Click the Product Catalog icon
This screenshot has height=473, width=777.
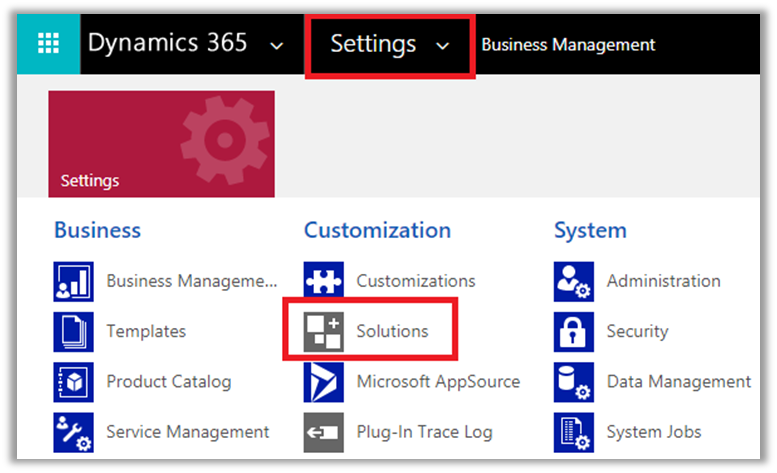[73, 382]
